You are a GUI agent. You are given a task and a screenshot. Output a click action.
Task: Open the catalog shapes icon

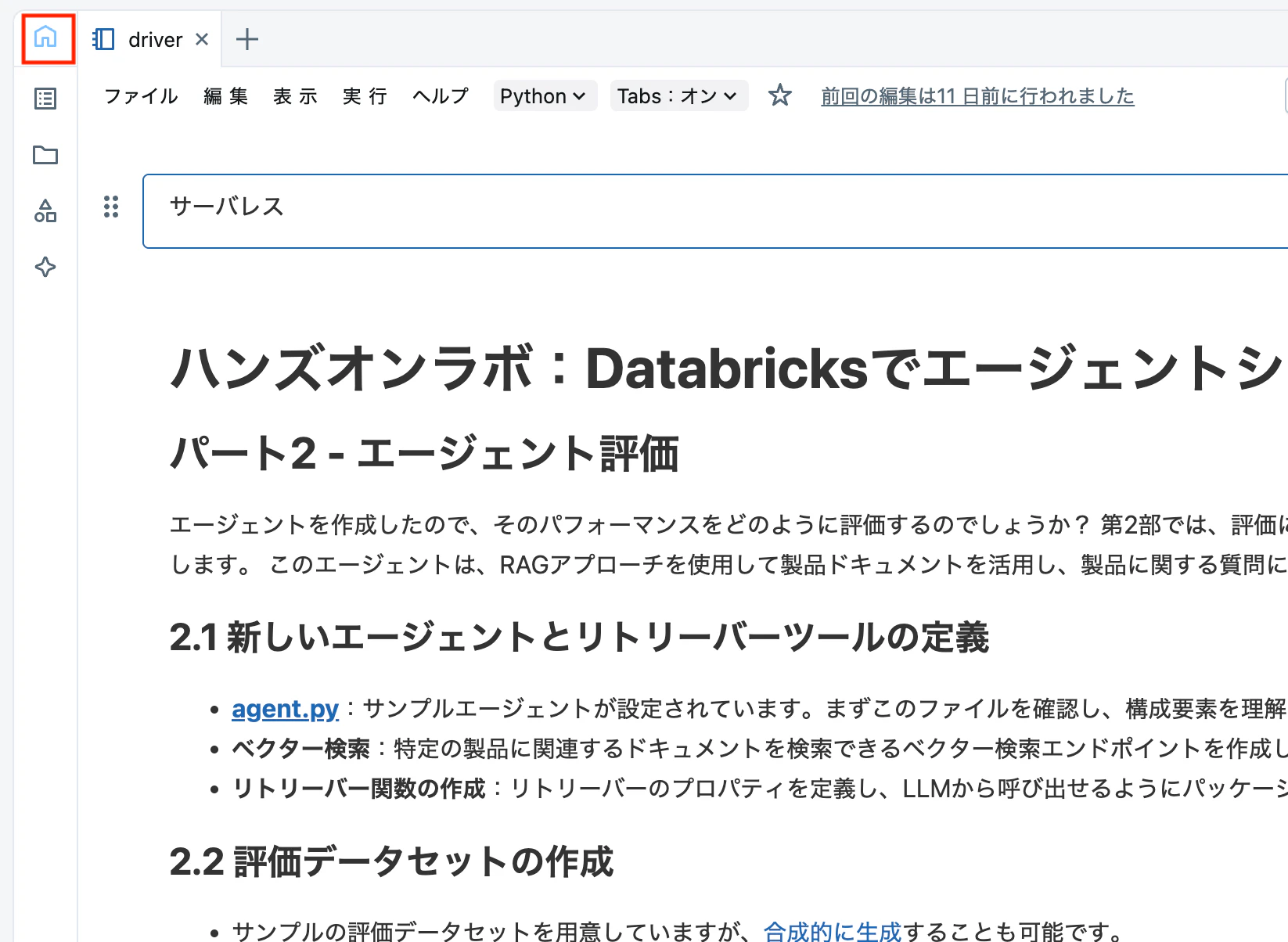(45, 210)
